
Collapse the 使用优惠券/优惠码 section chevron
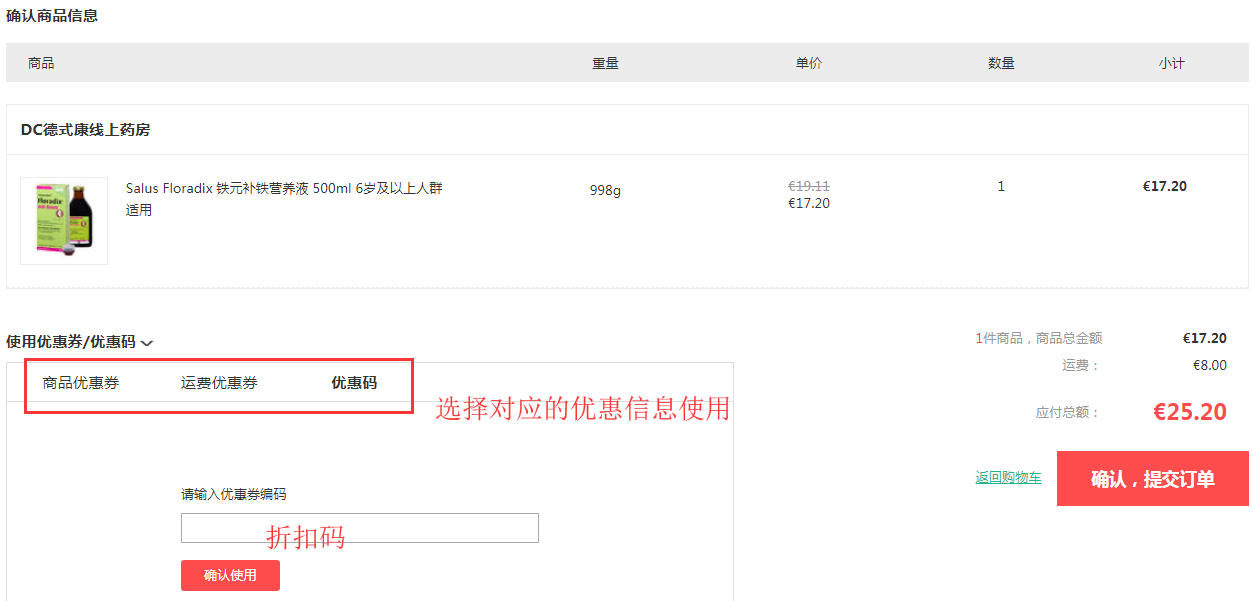[147, 343]
